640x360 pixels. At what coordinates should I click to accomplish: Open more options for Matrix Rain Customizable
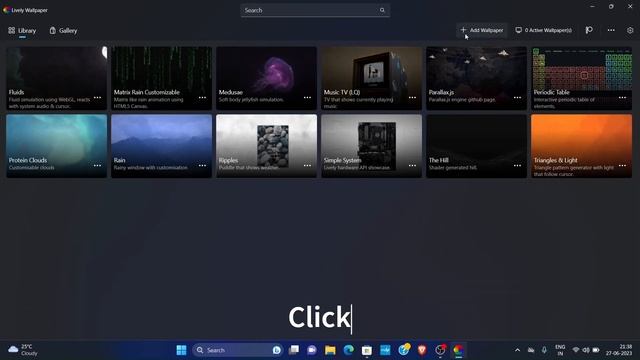[x=202, y=98]
